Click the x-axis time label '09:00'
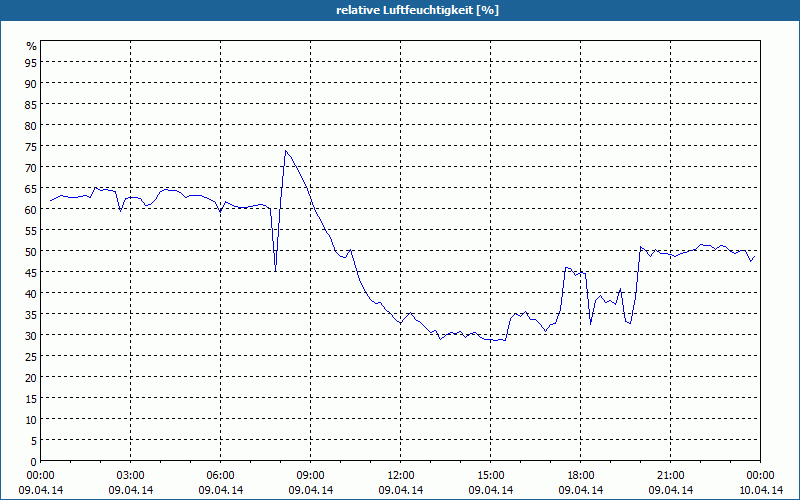The height and width of the screenshot is (500, 800). point(311,476)
